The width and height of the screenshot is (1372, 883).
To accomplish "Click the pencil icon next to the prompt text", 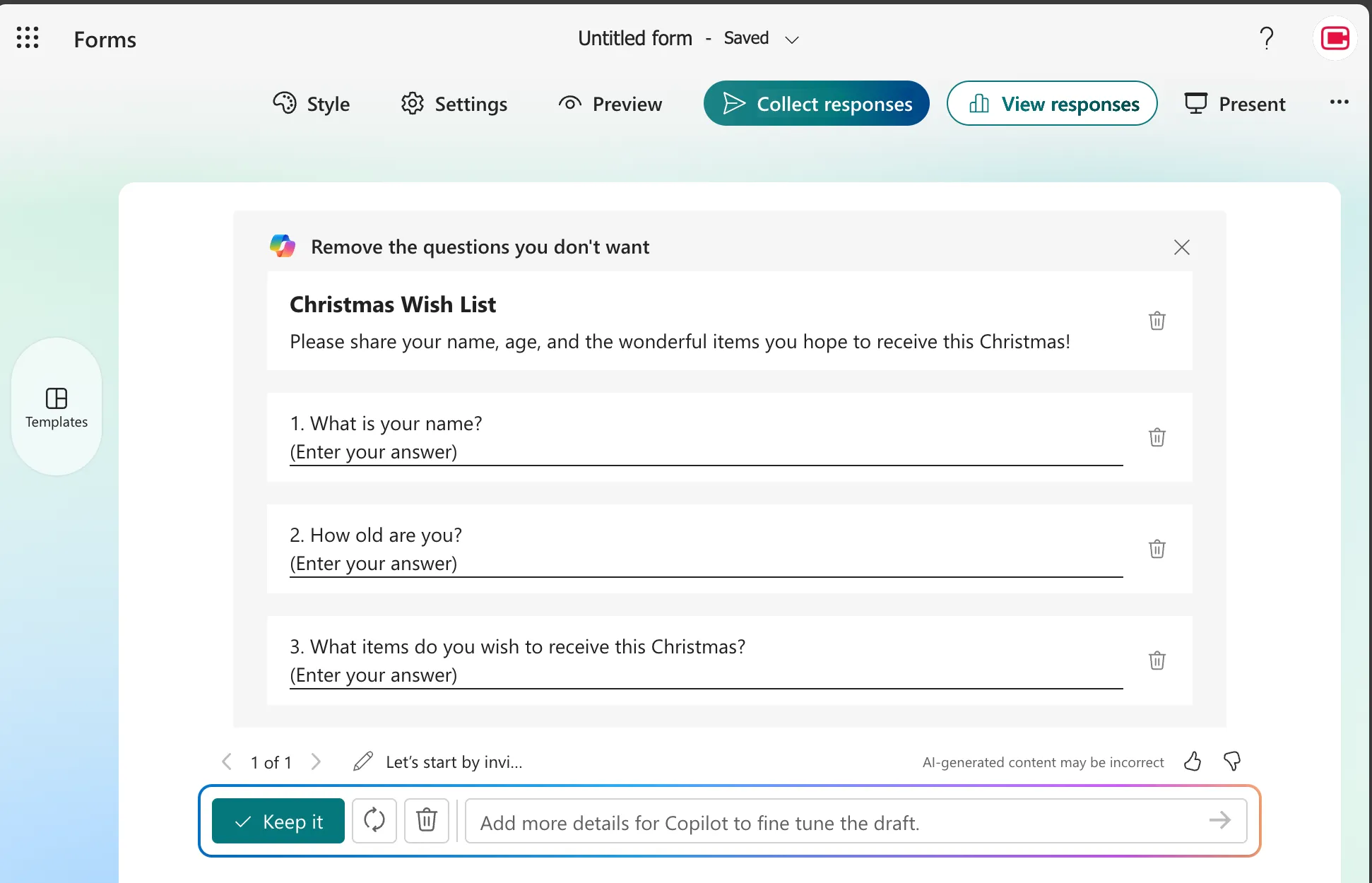I will [x=362, y=761].
